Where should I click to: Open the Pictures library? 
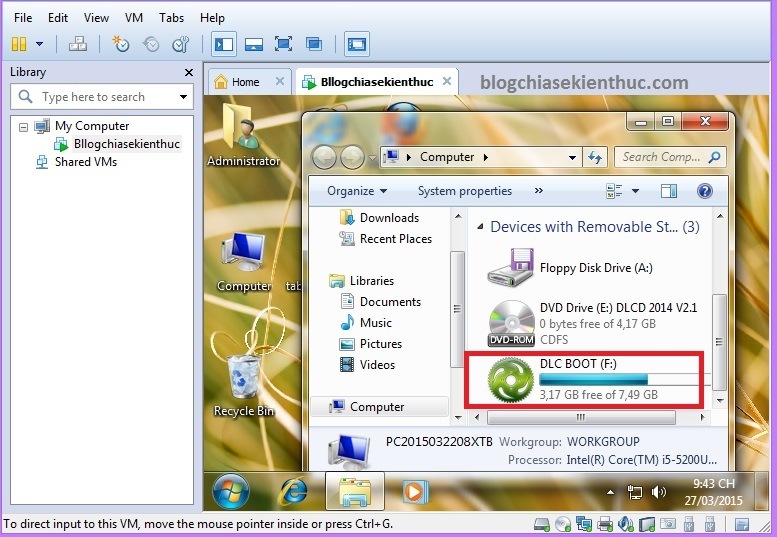(x=371, y=344)
